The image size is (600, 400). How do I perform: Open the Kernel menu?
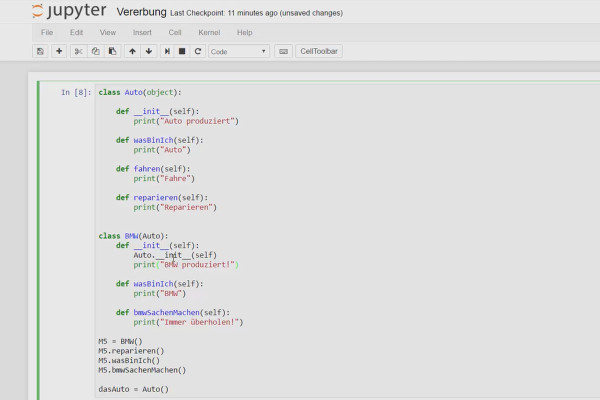coord(209,33)
